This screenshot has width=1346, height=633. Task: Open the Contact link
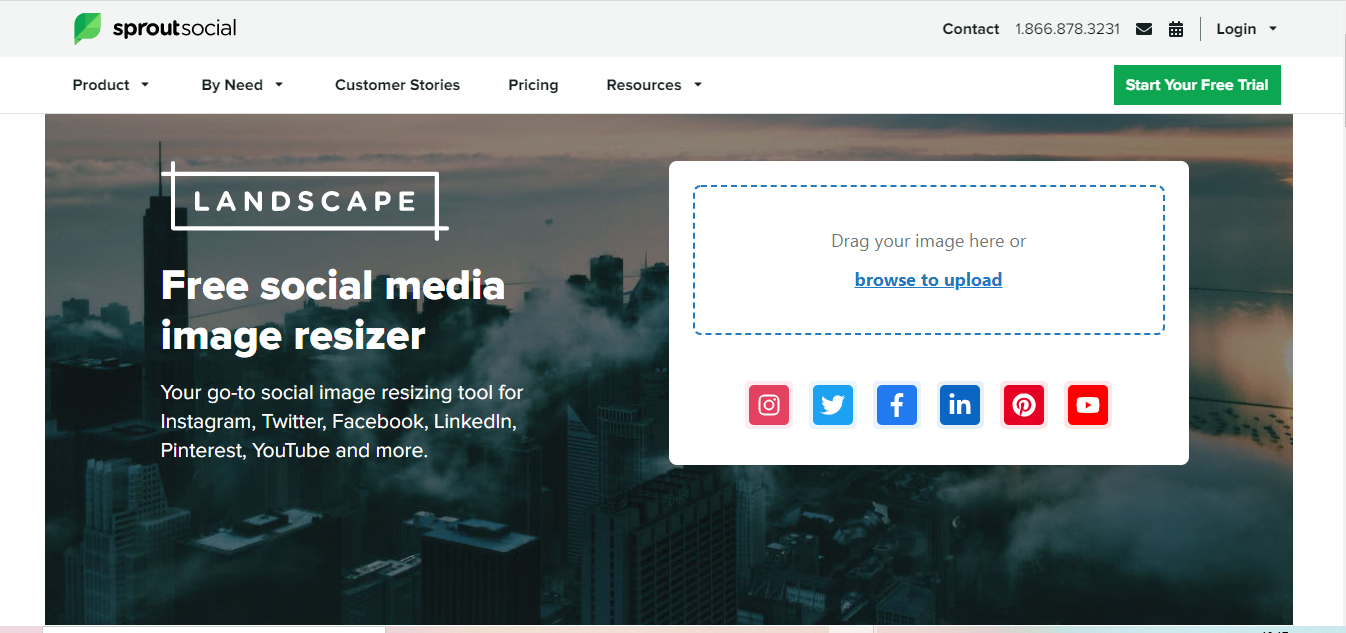pyautogui.click(x=971, y=29)
